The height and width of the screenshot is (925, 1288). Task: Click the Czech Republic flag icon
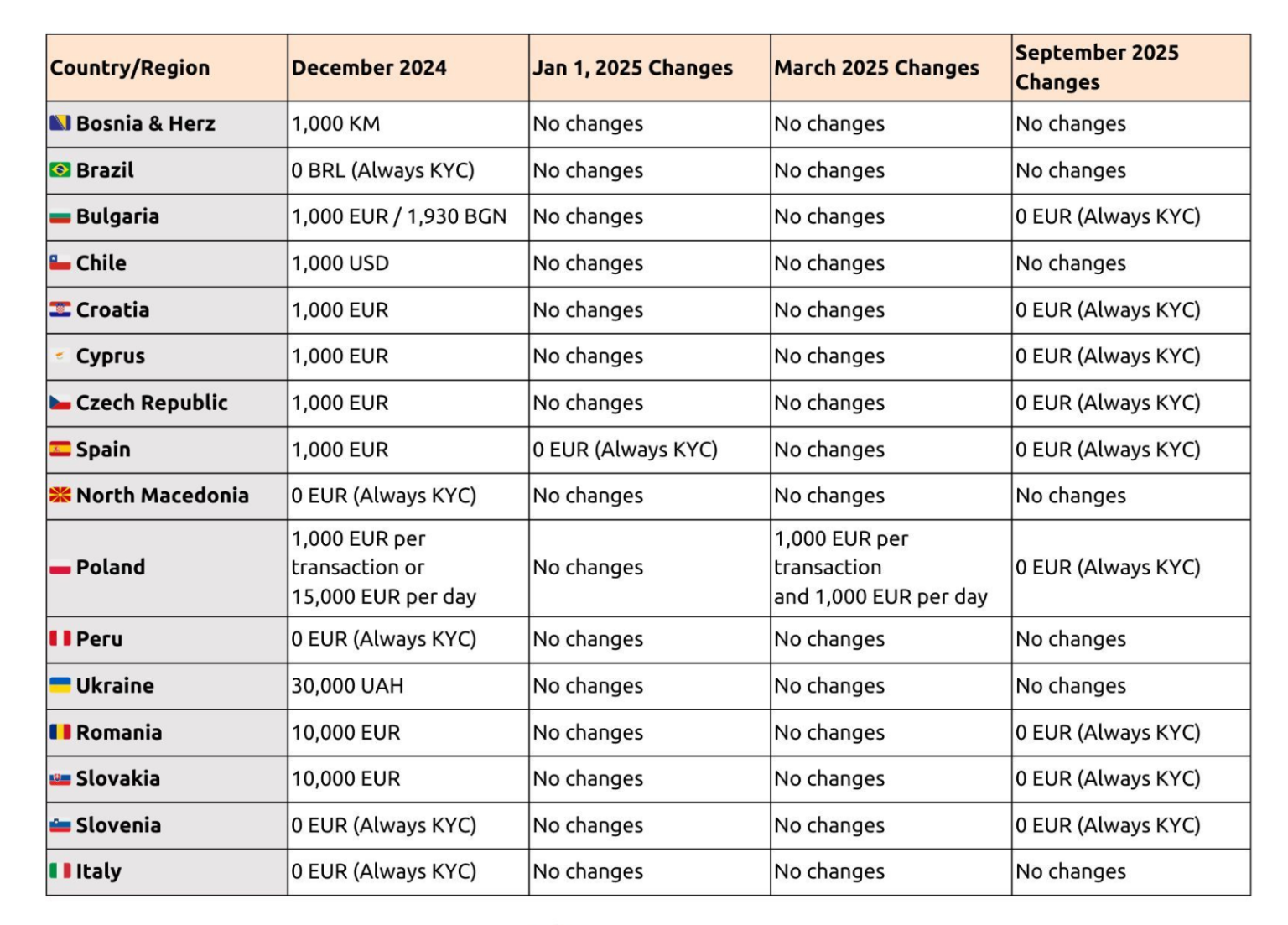point(60,403)
